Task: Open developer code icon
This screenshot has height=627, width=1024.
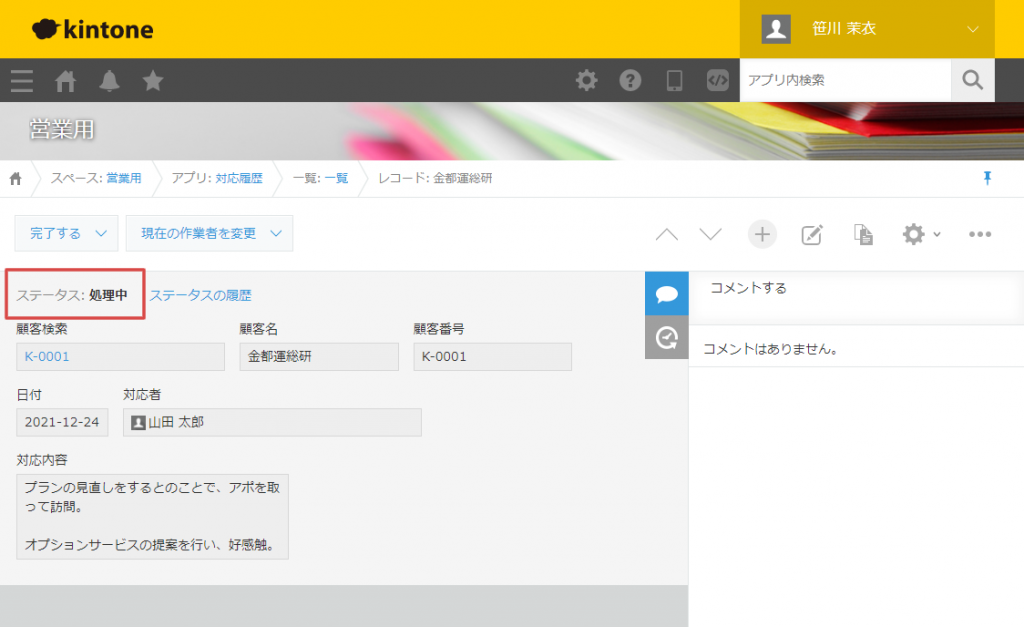Action: click(x=718, y=80)
